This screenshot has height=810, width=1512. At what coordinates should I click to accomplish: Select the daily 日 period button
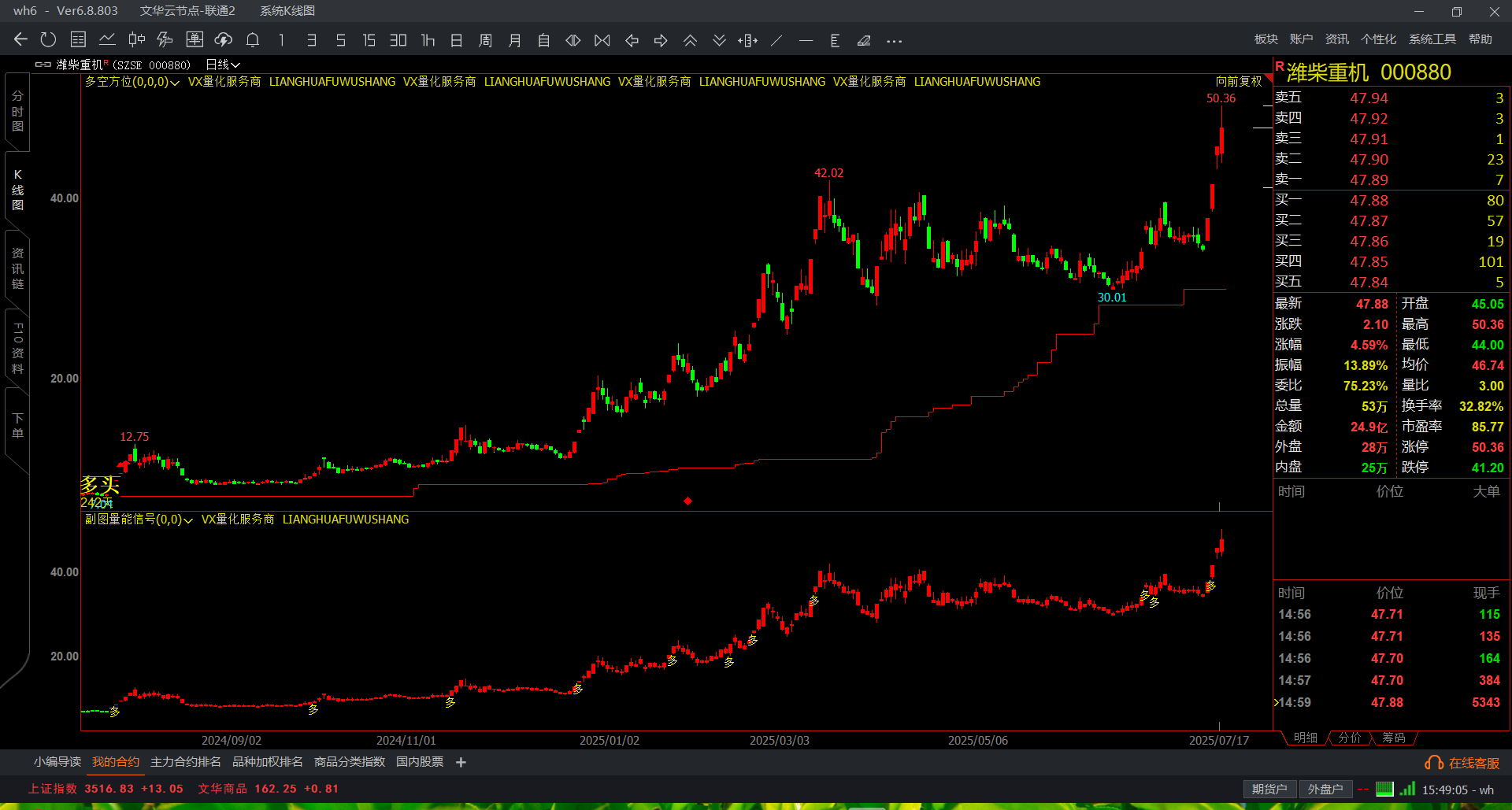457,40
